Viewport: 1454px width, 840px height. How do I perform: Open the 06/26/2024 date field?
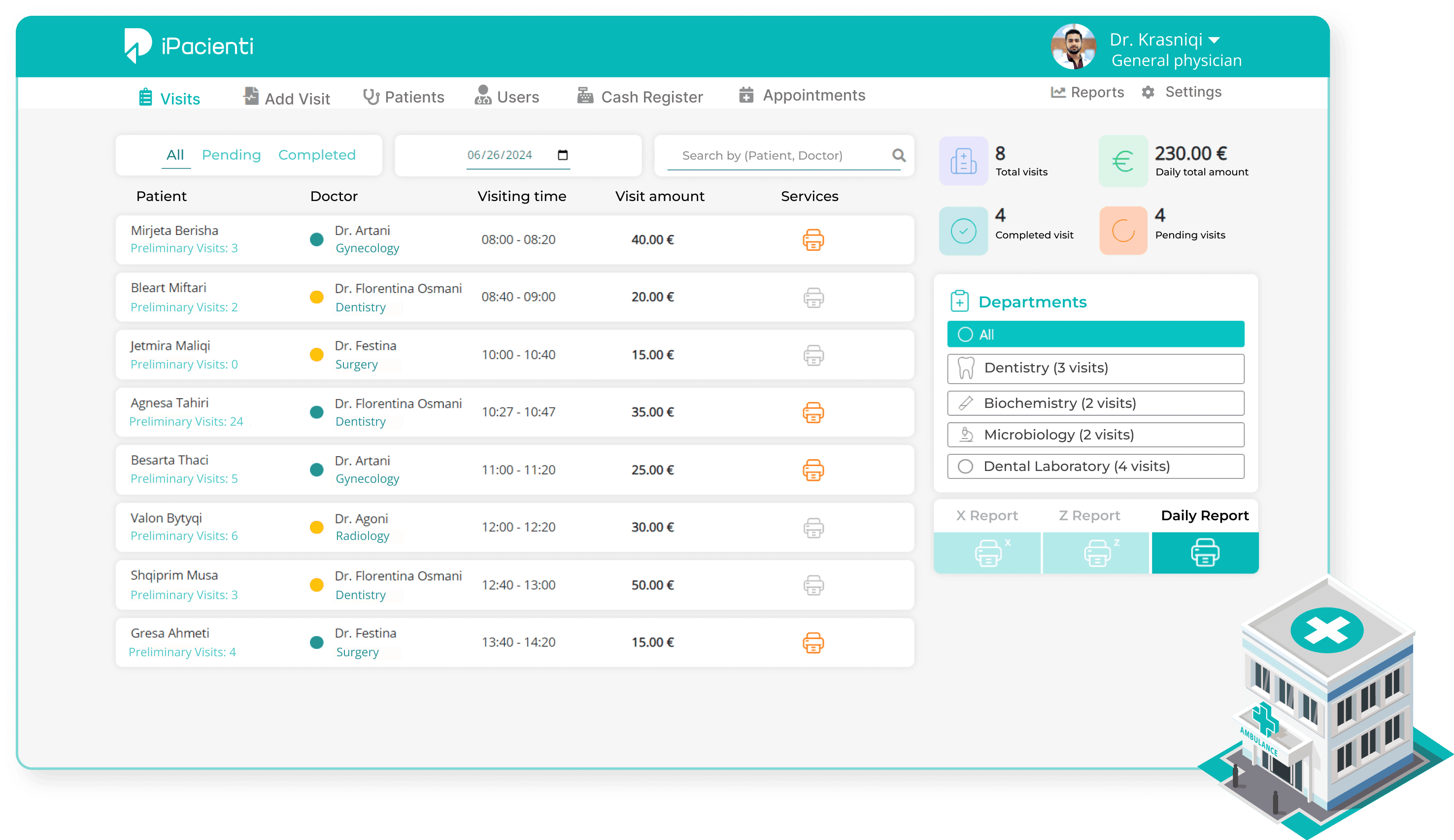pos(500,155)
